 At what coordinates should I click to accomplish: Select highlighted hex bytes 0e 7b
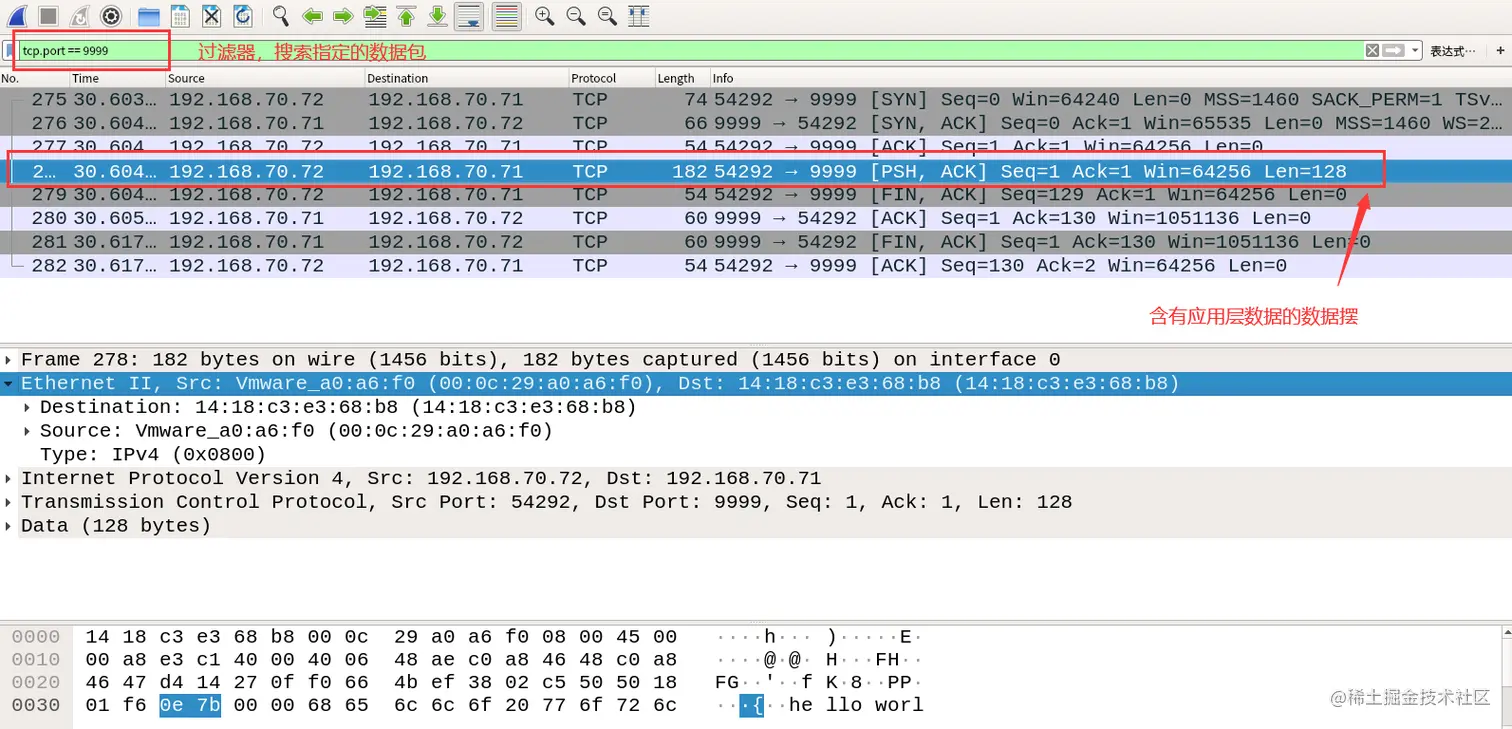(190, 706)
